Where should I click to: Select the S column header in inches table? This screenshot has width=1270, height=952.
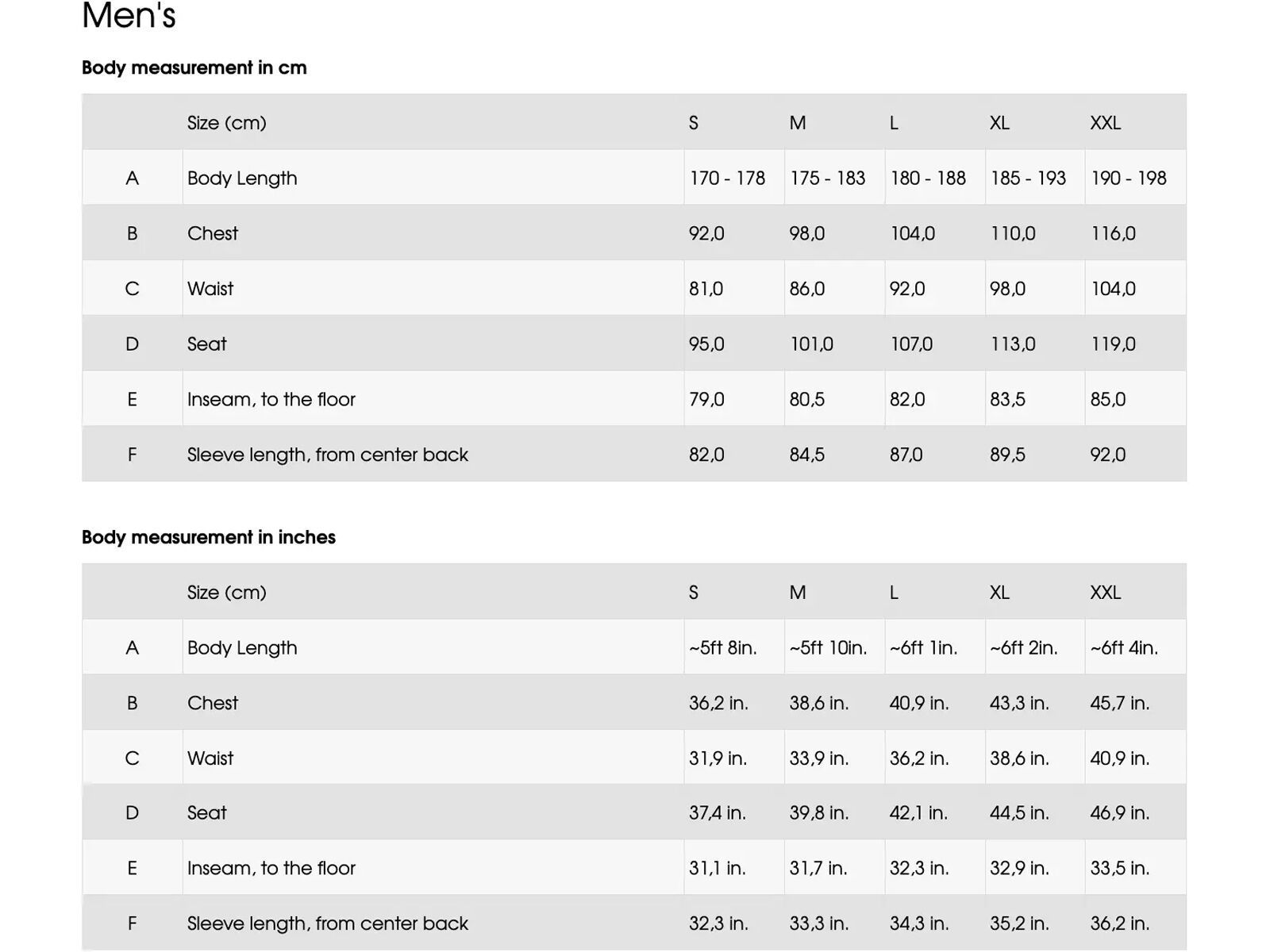click(x=694, y=593)
